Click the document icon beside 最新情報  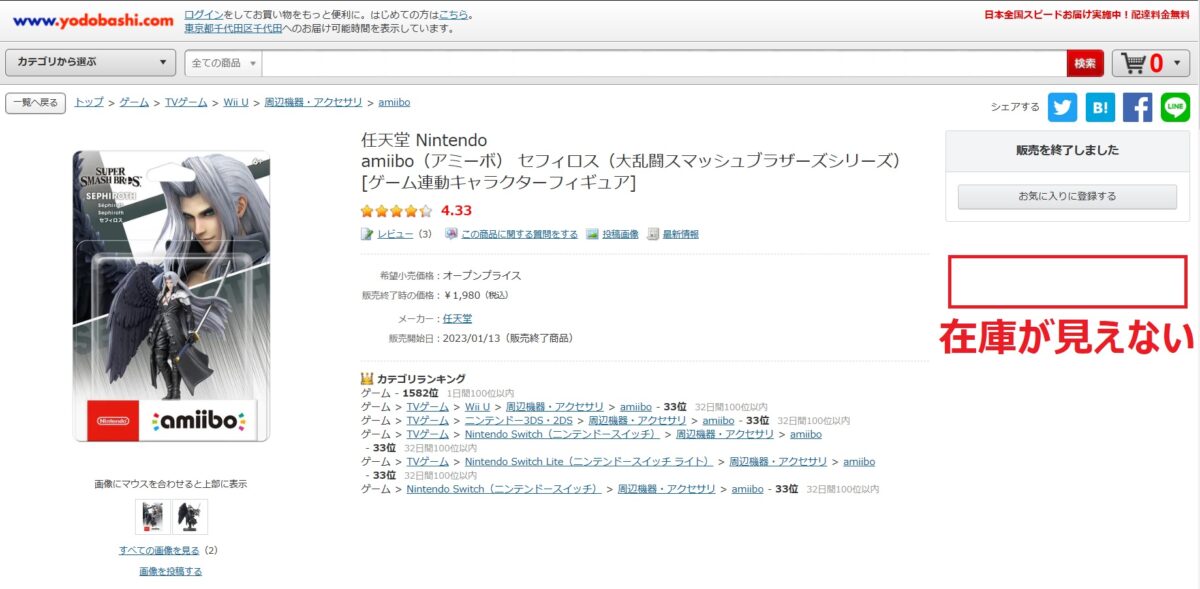point(653,234)
